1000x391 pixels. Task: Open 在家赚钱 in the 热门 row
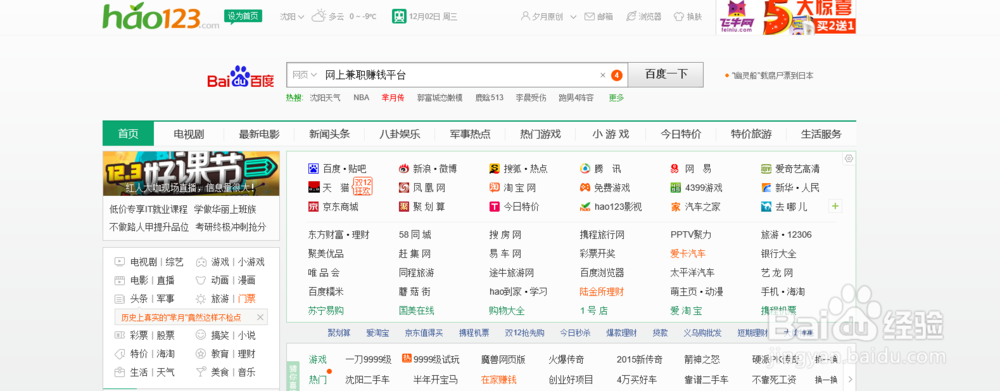tap(499, 380)
